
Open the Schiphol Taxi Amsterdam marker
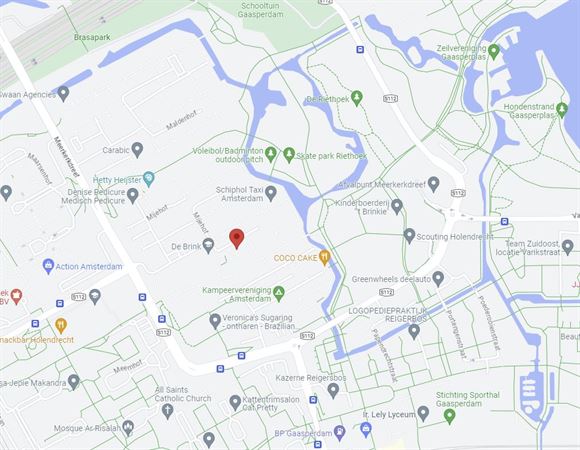pyautogui.click(x=271, y=193)
